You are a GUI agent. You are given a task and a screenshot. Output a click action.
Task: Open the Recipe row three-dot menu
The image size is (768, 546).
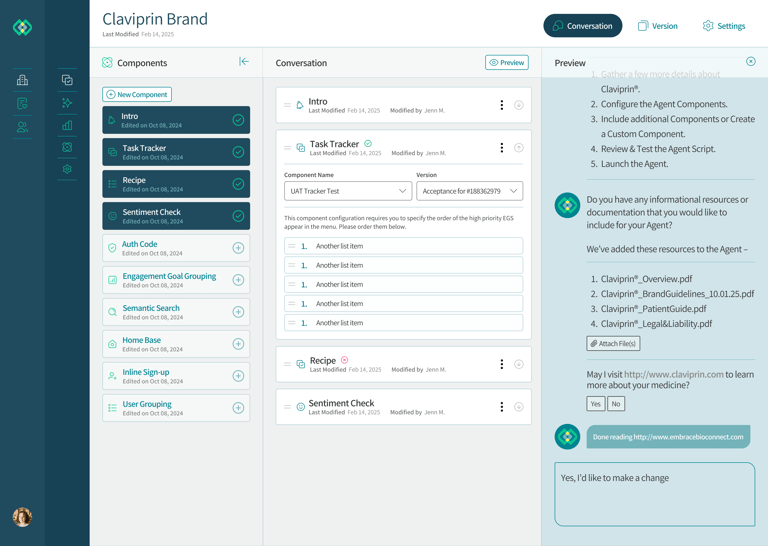(502, 364)
